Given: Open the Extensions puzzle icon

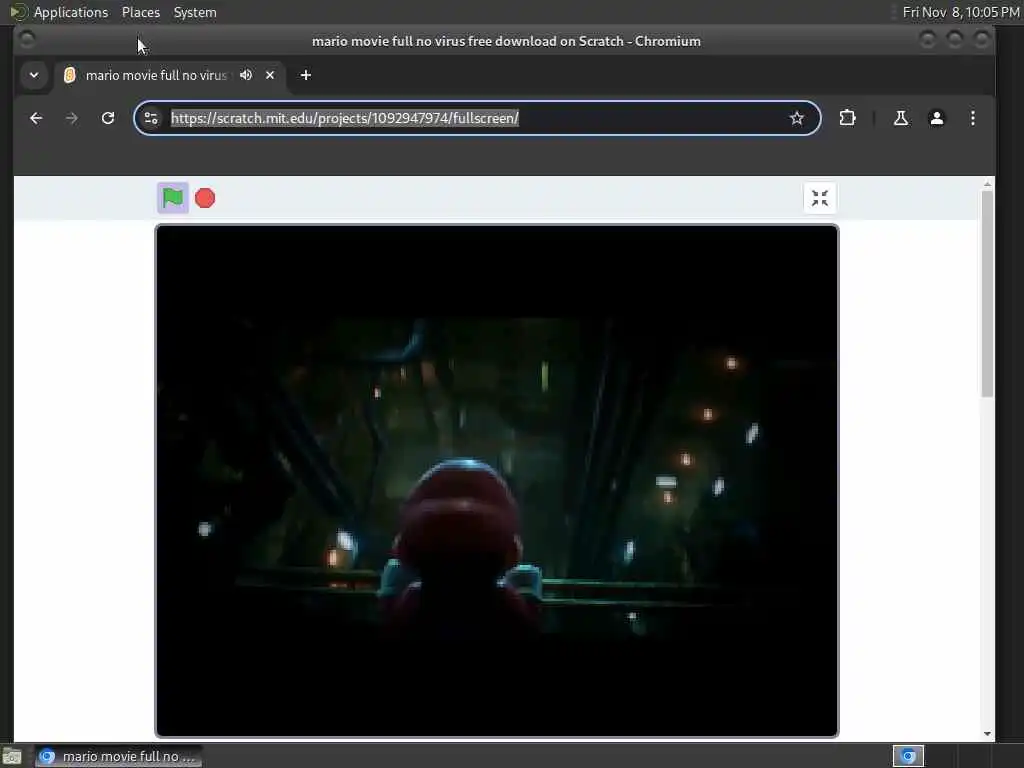Looking at the screenshot, I should click(847, 118).
